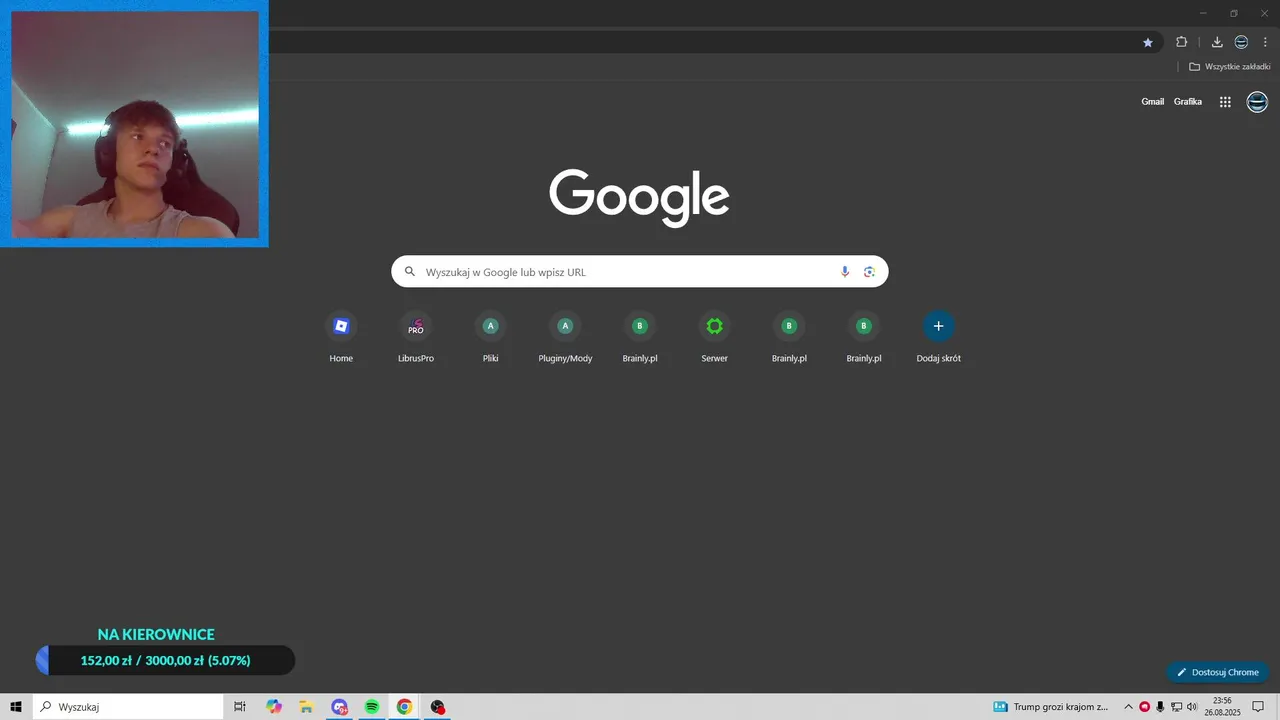Image resolution: width=1280 pixels, height=720 pixels.
Task: Open the three-dot Chrome menu
Action: (1265, 42)
